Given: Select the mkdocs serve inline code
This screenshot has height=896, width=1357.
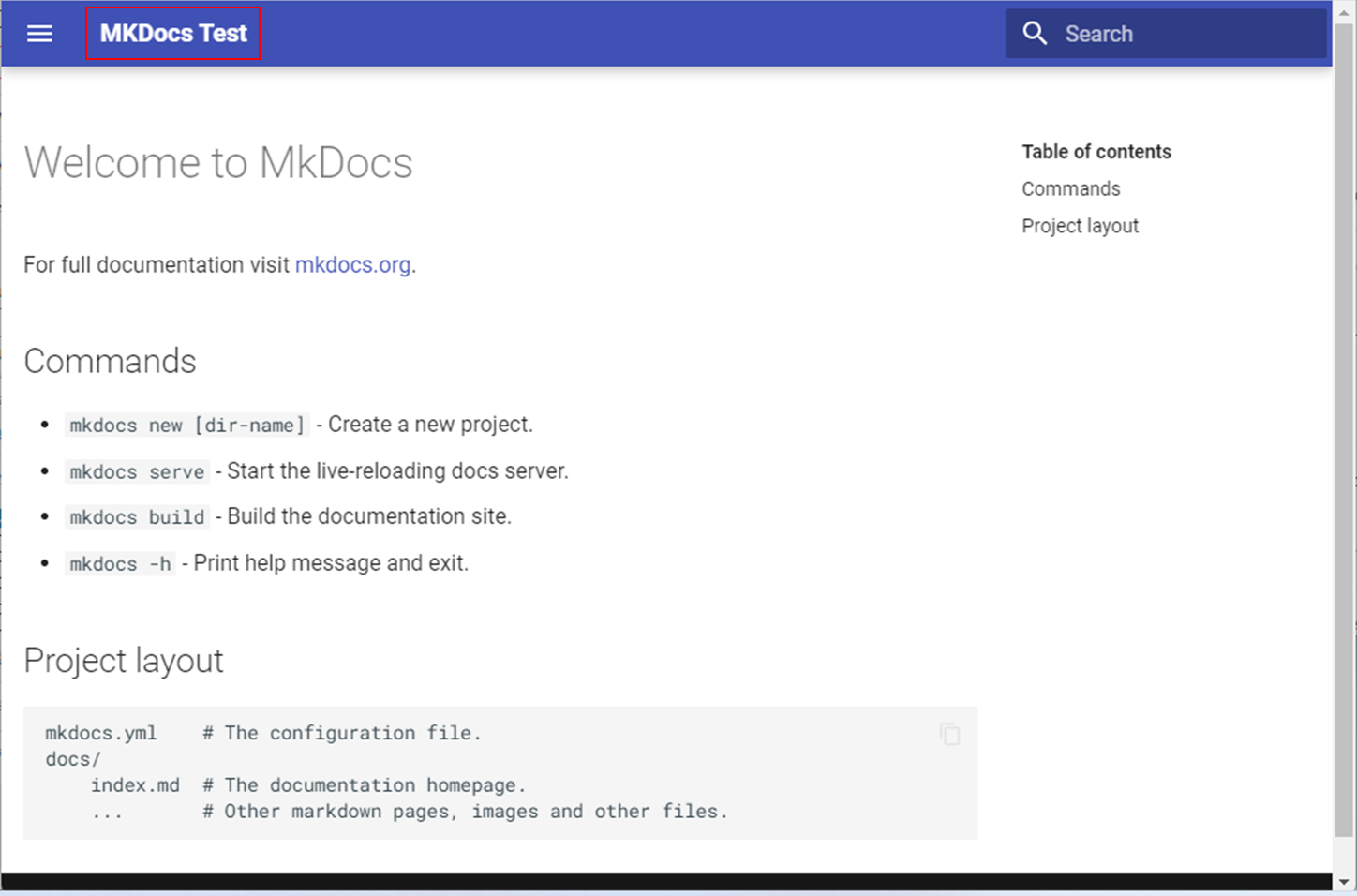Looking at the screenshot, I should (x=136, y=471).
